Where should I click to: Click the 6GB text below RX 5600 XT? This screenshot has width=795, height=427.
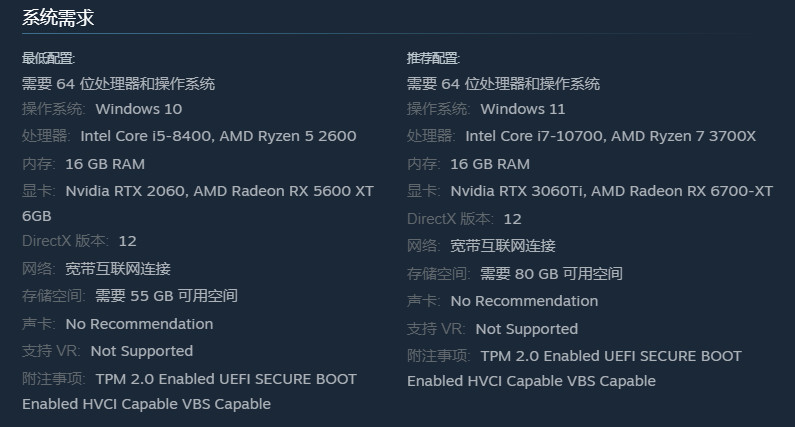37,216
